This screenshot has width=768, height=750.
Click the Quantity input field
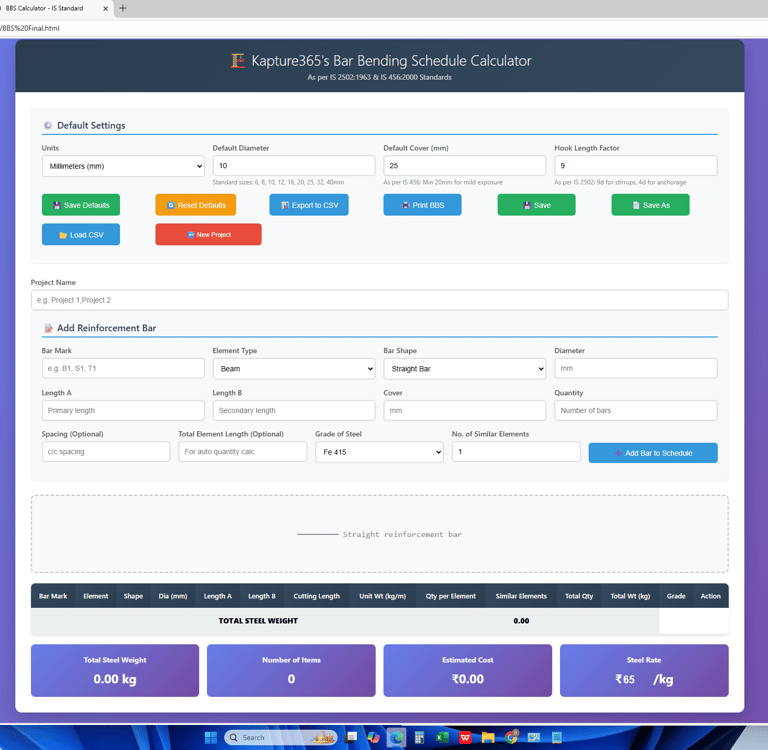(x=636, y=411)
